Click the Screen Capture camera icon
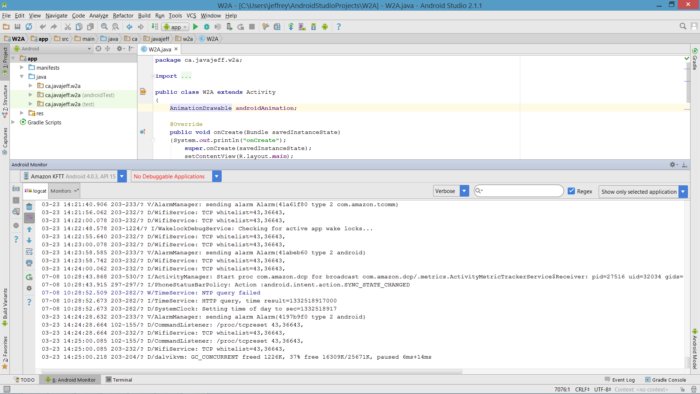Screen dimensions: 700x394 click(x=16, y=189)
